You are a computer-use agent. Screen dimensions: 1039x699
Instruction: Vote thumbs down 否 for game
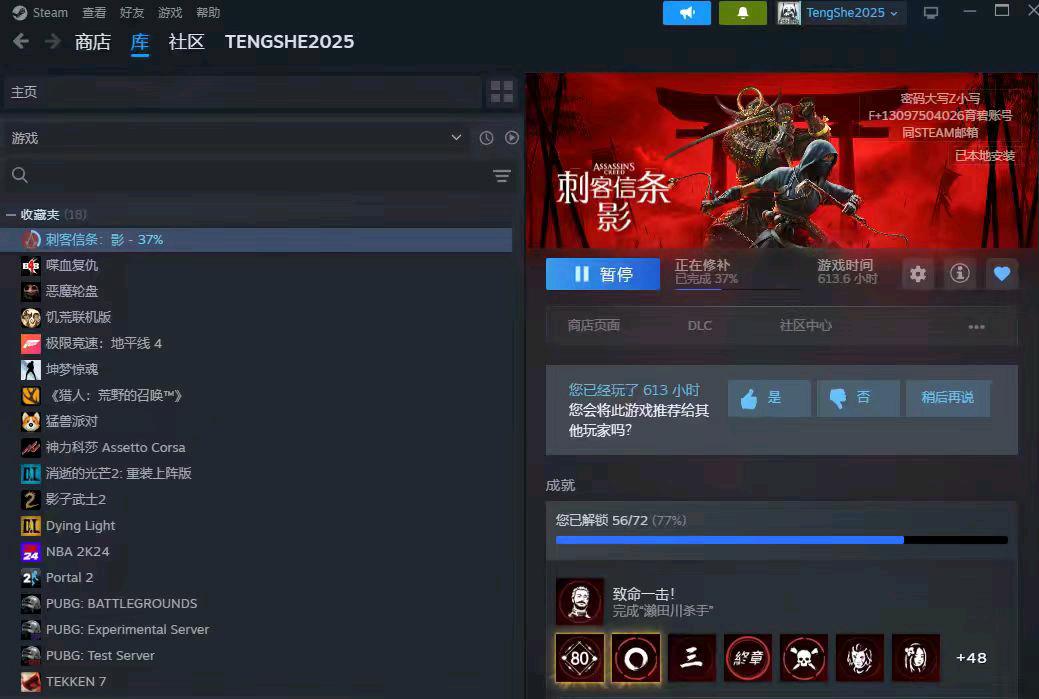point(858,398)
